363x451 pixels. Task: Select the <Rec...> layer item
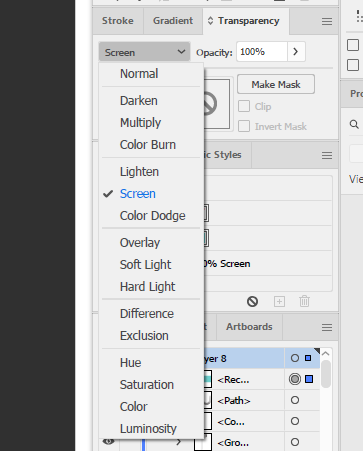coord(233,380)
